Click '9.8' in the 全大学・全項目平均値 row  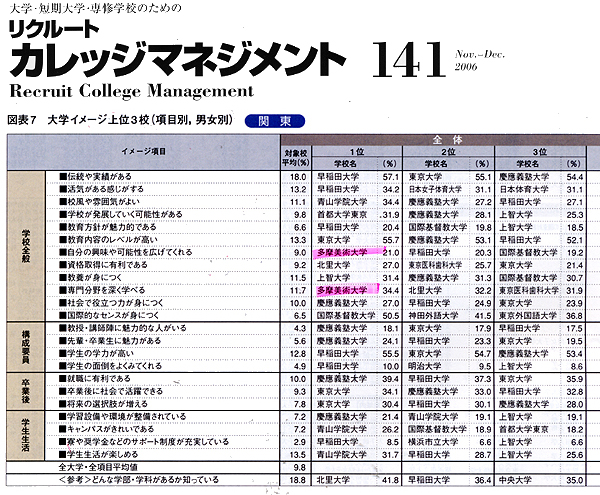point(299,467)
